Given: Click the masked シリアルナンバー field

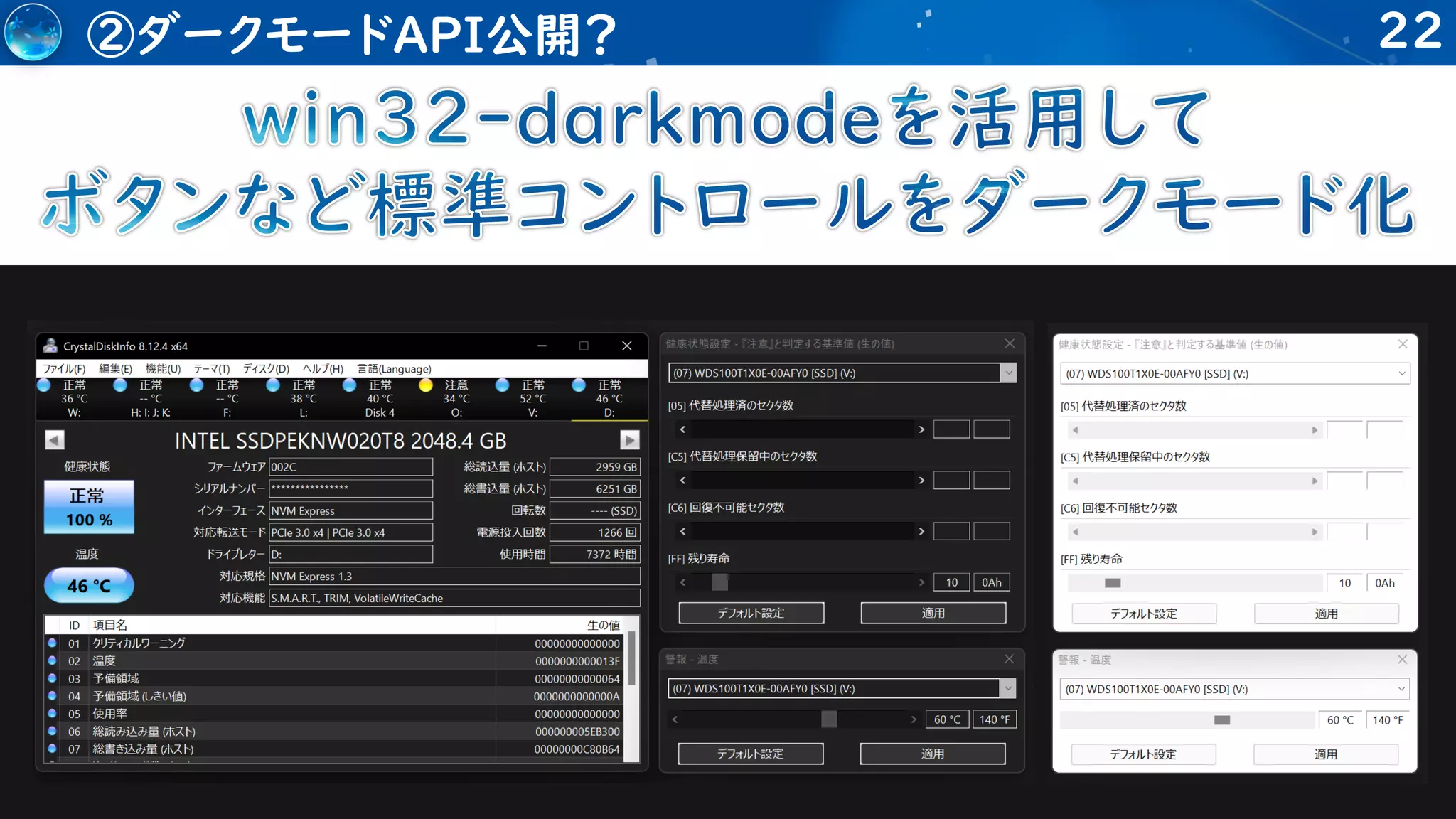Looking at the screenshot, I should tap(350, 488).
